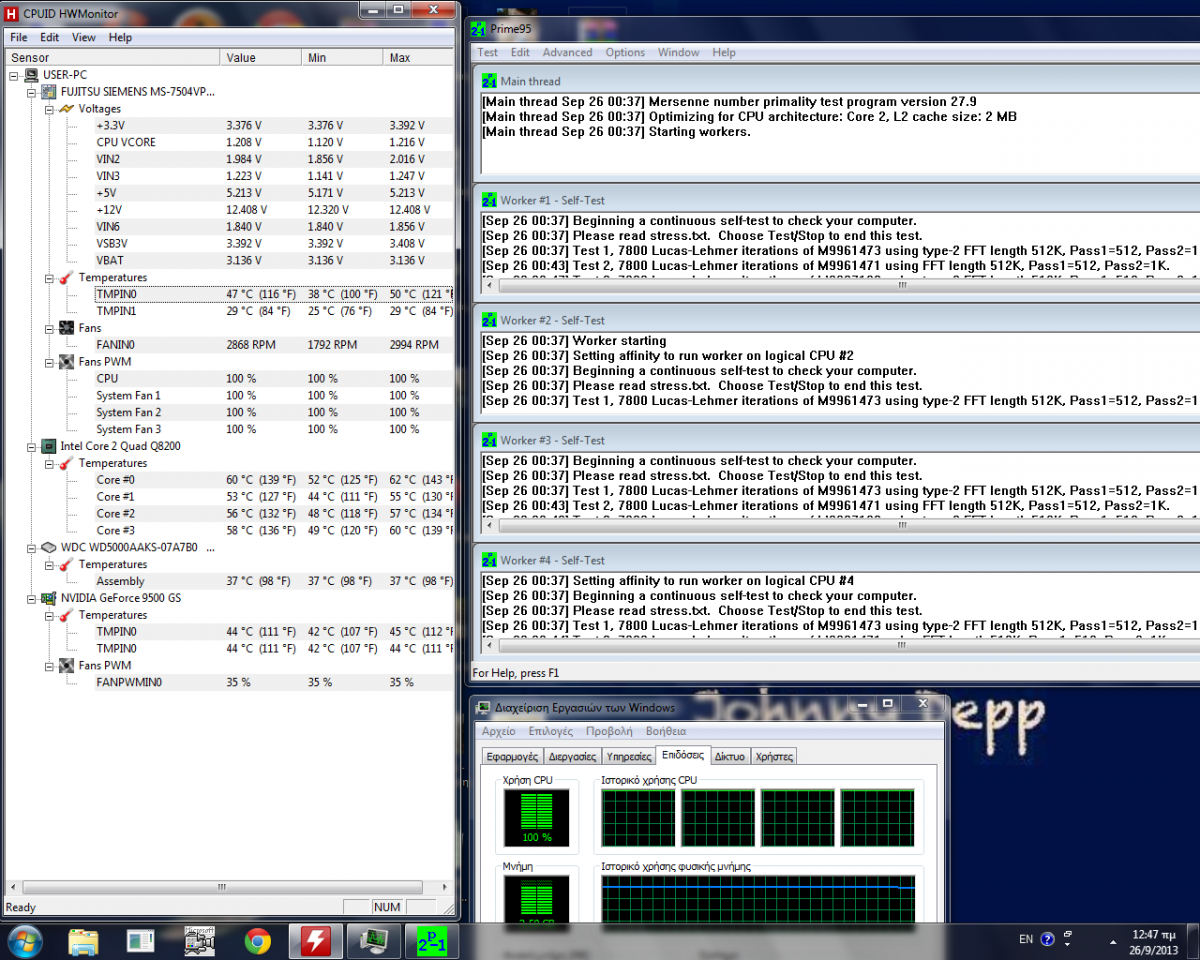This screenshot has height=960, width=1200.
Task: Select the FANIN0 2868 RPM row
Action: tap(273, 345)
